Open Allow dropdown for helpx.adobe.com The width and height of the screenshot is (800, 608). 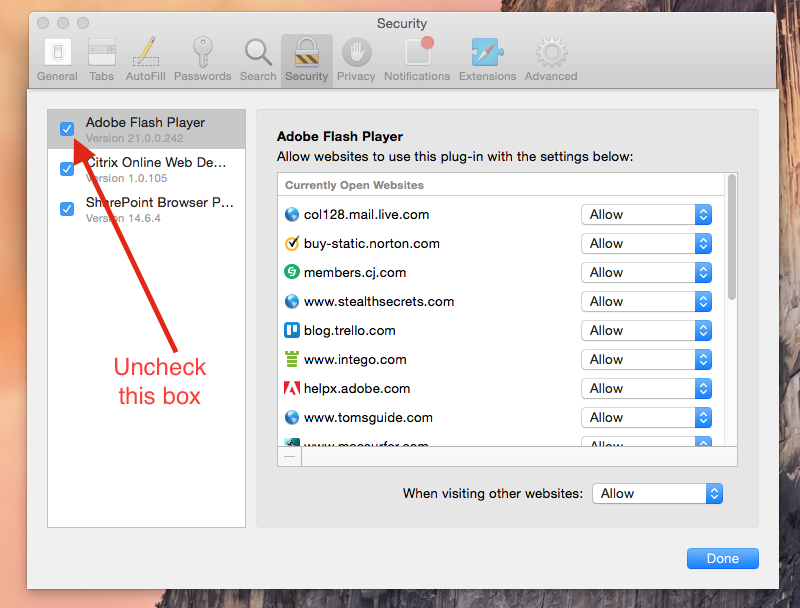pyautogui.click(x=646, y=389)
